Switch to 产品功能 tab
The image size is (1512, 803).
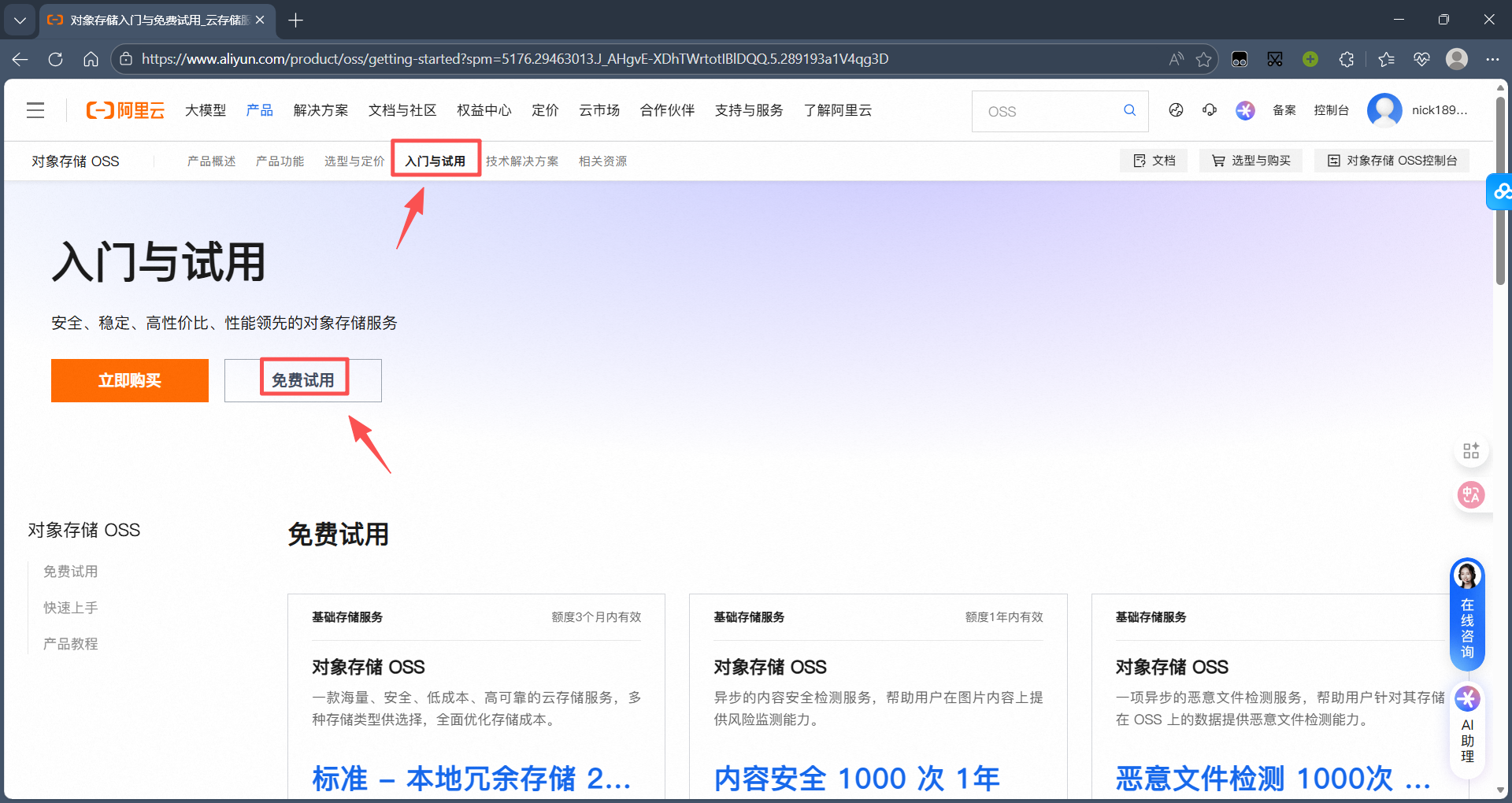(x=280, y=161)
